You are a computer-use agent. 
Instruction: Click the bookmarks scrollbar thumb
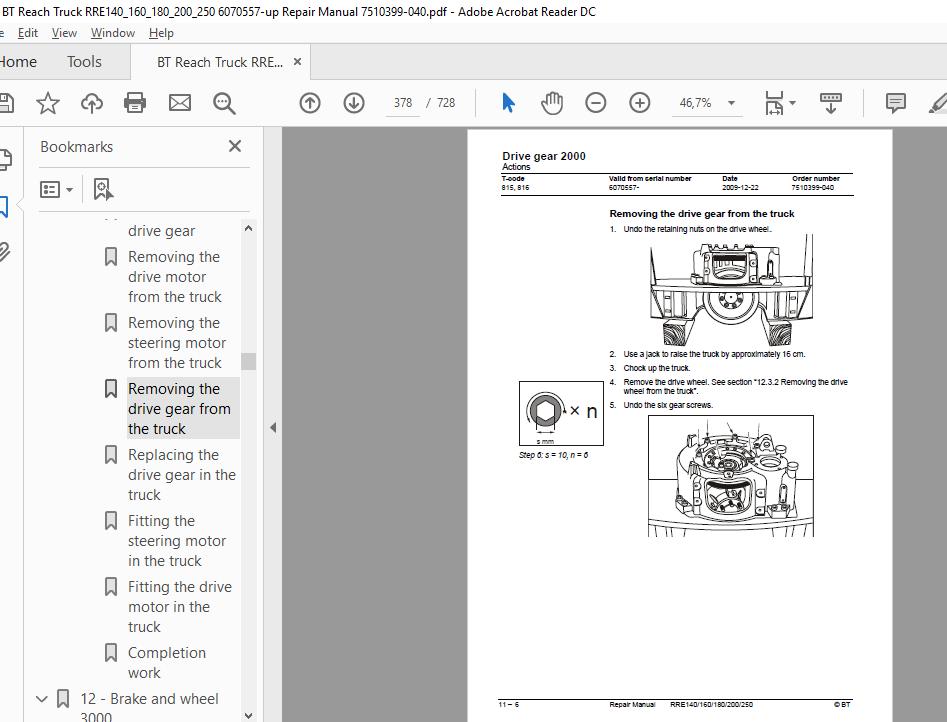pyautogui.click(x=248, y=361)
